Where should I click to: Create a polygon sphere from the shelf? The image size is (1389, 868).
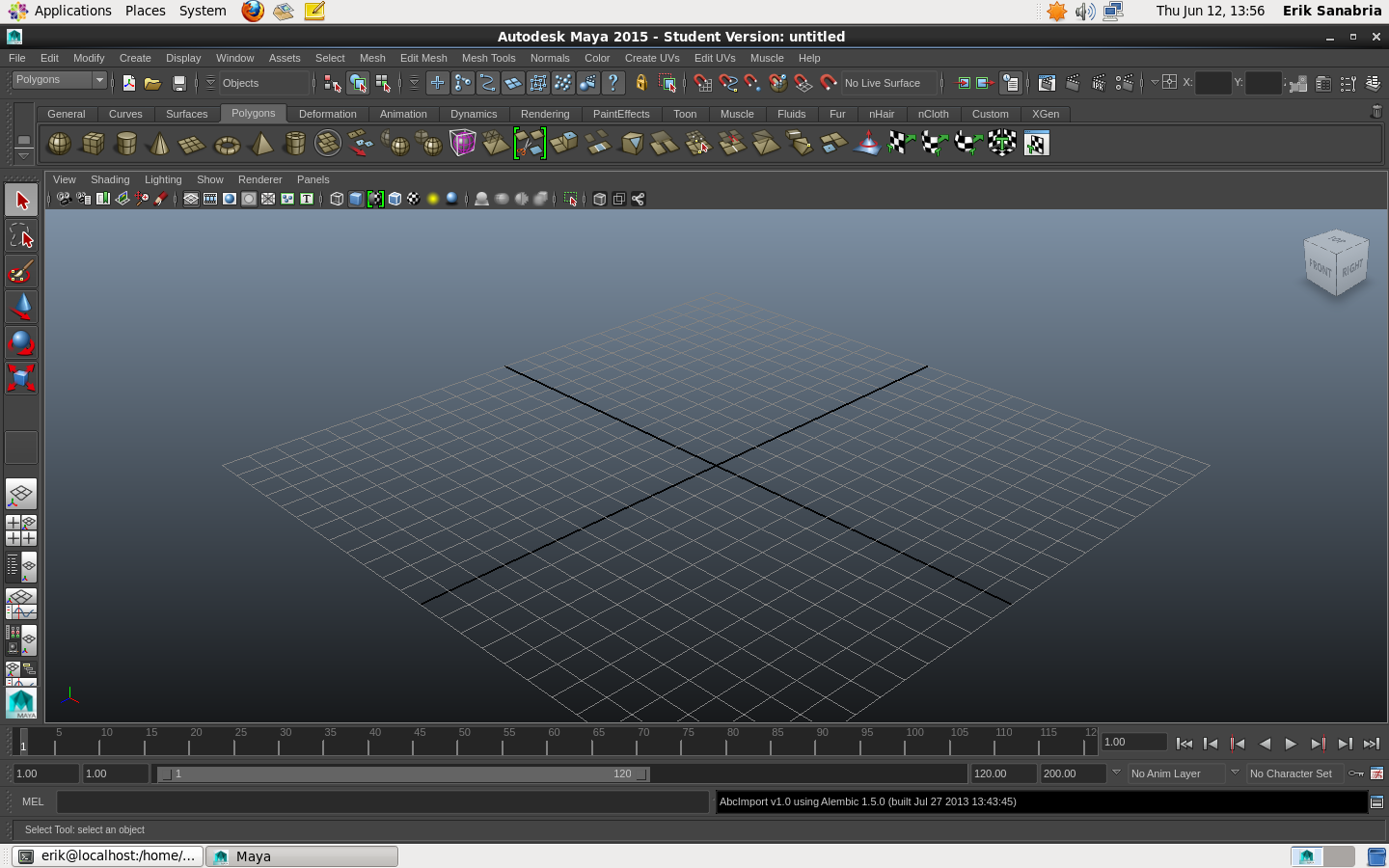click(x=59, y=143)
